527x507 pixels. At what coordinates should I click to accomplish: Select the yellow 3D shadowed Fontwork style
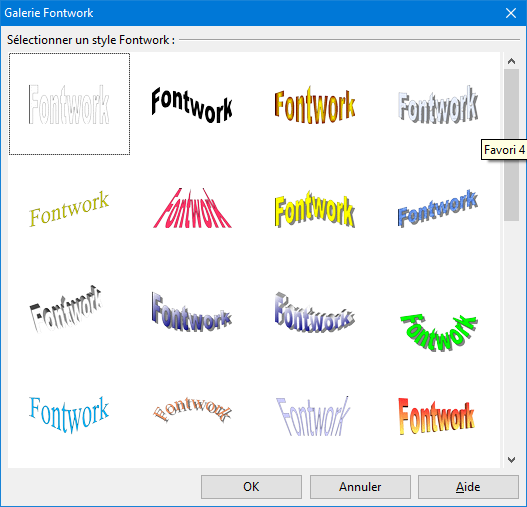(x=315, y=208)
